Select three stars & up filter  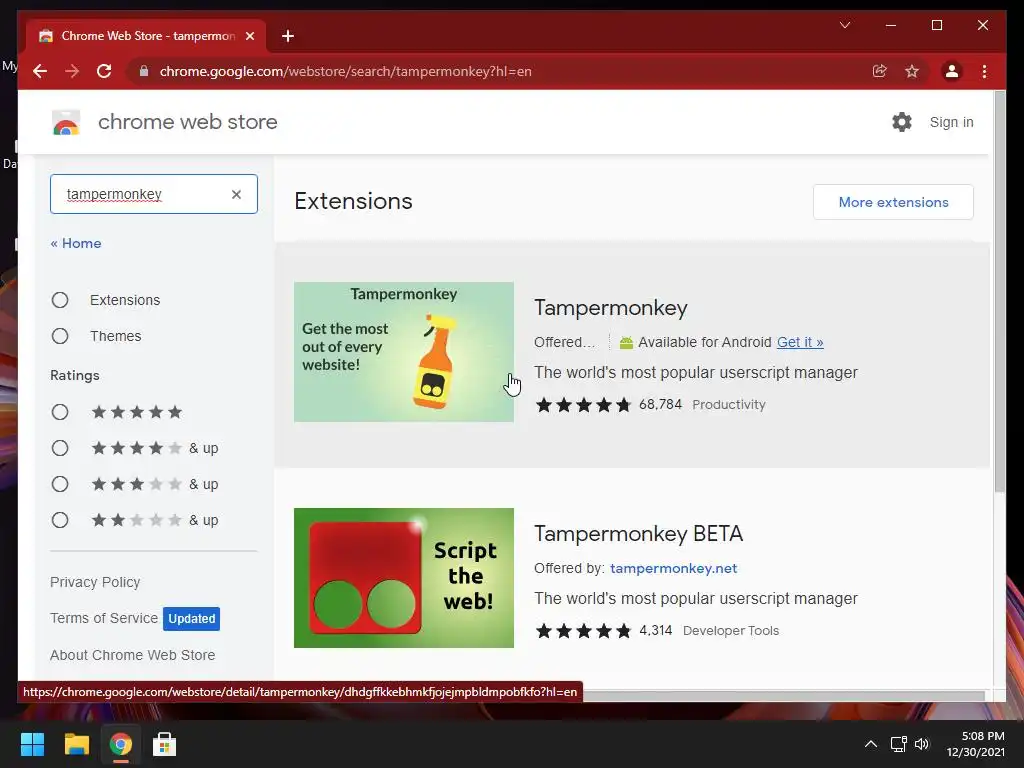pyautogui.click(x=60, y=484)
